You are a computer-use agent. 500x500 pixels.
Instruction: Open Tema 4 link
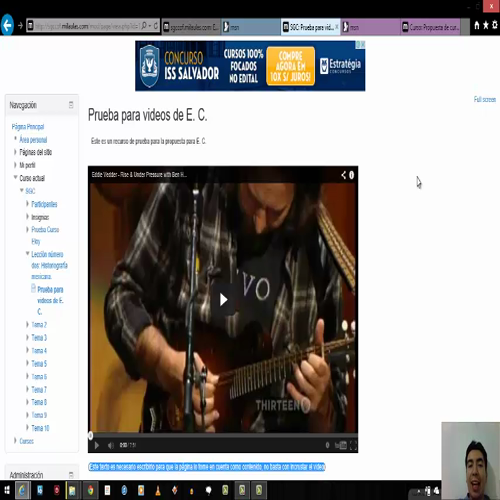(x=39, y=351)
